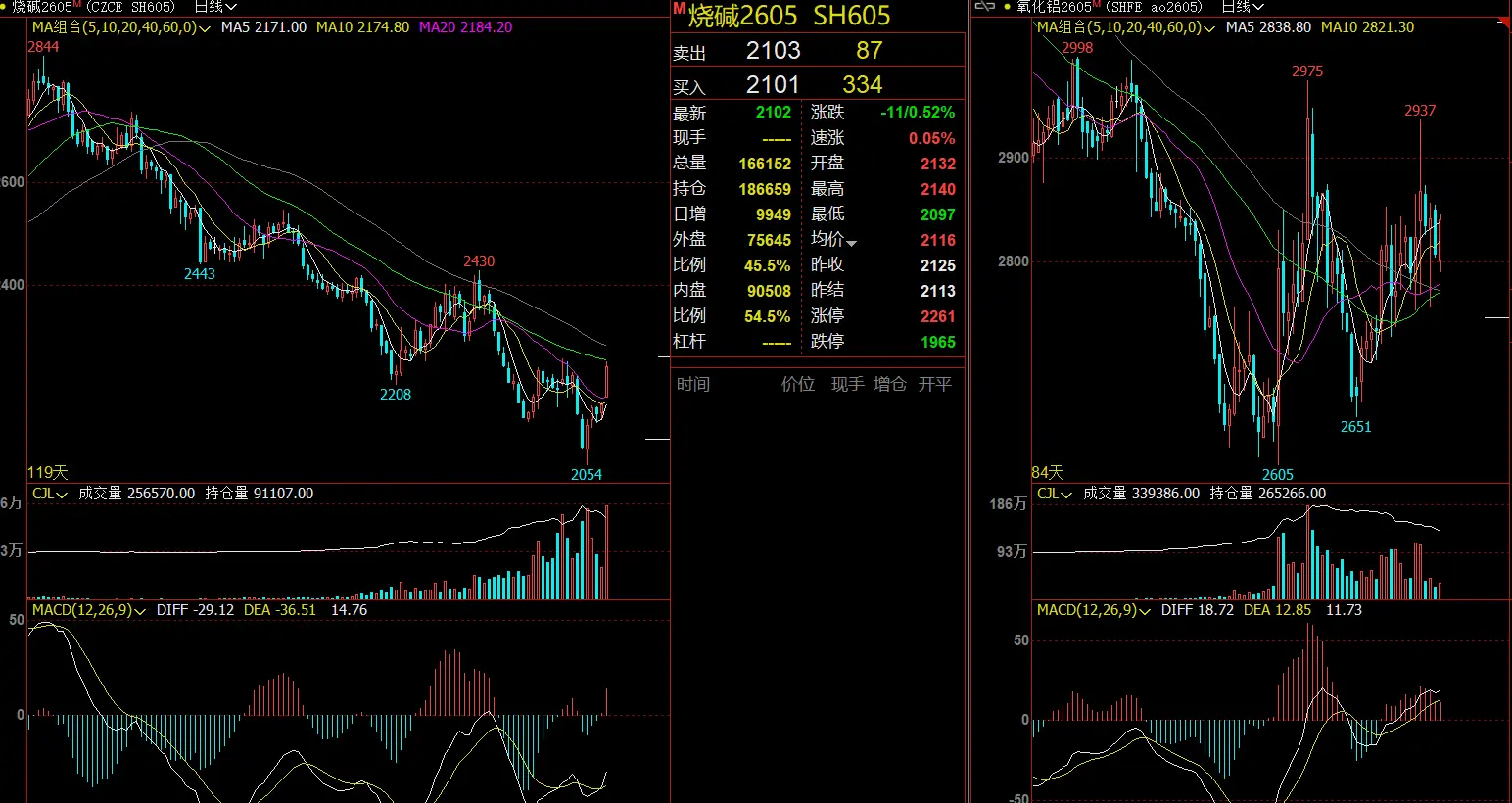This screenshot has height=803, width=1512.
Task: Click the small triangle next to 均价
Action: (852, 243)
